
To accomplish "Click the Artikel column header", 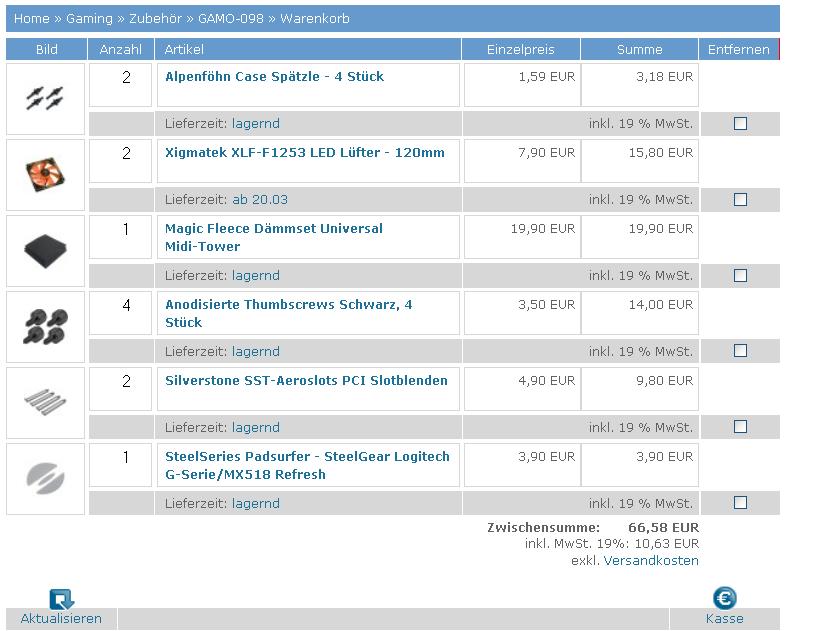I will pyautogui.click(x=308, y=49).
